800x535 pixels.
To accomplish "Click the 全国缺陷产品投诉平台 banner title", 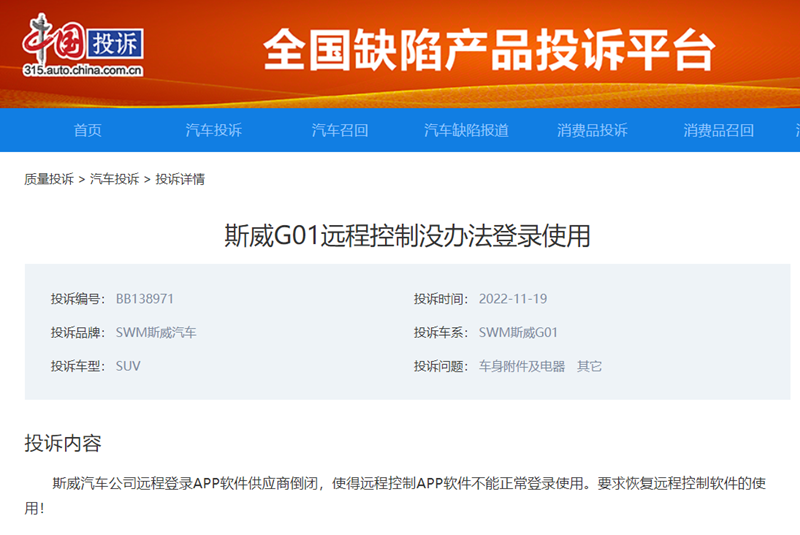I will click(x=489, y=51).
